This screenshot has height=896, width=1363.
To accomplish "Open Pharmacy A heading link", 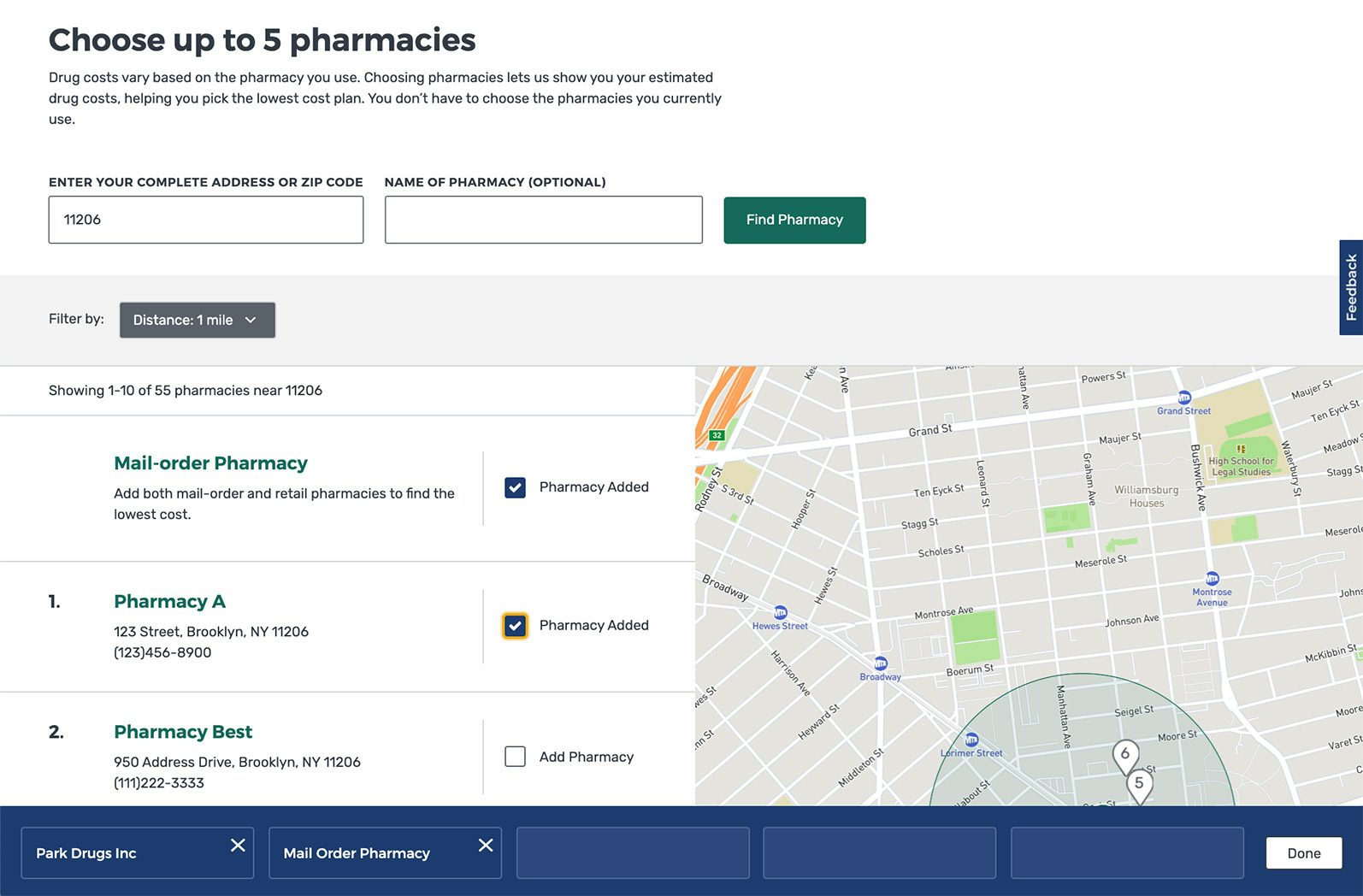I will pos(169,602).
